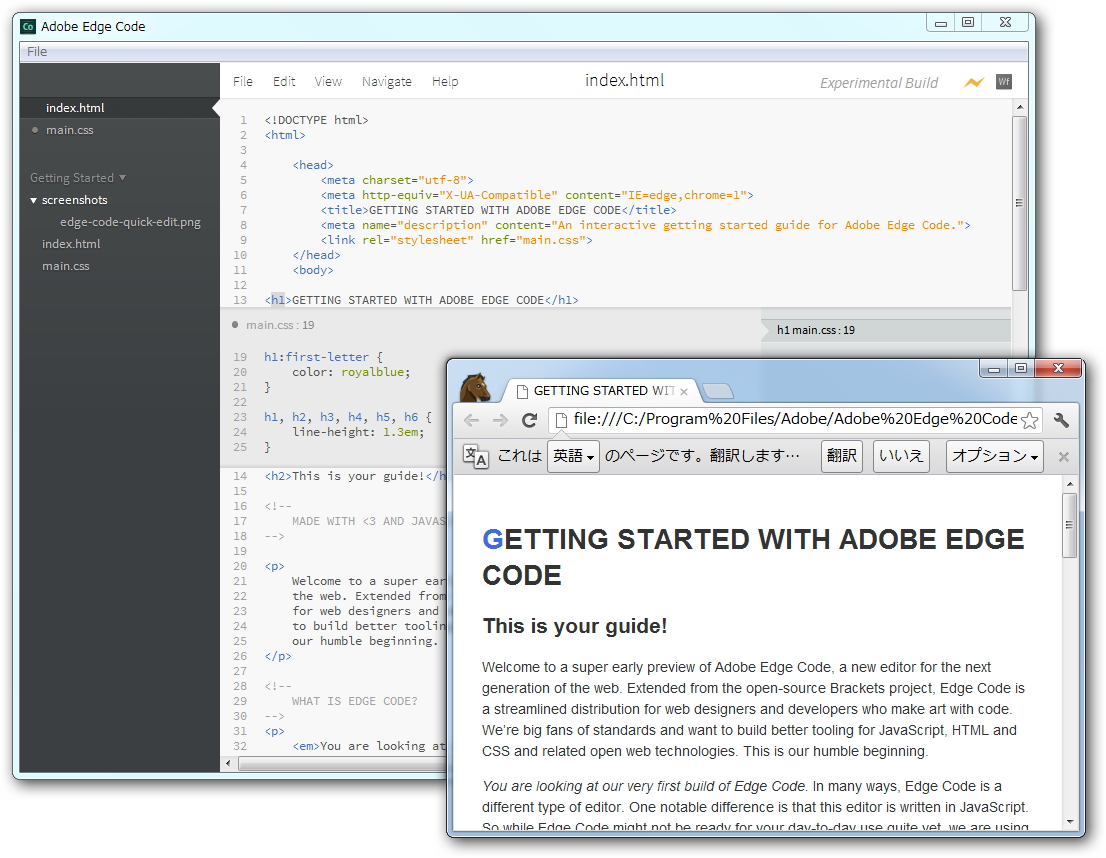Open the File menu in the editor toolbar
Image resolution: width=1106 pixels, height=858 pixels.
click(x=243, y=82)
